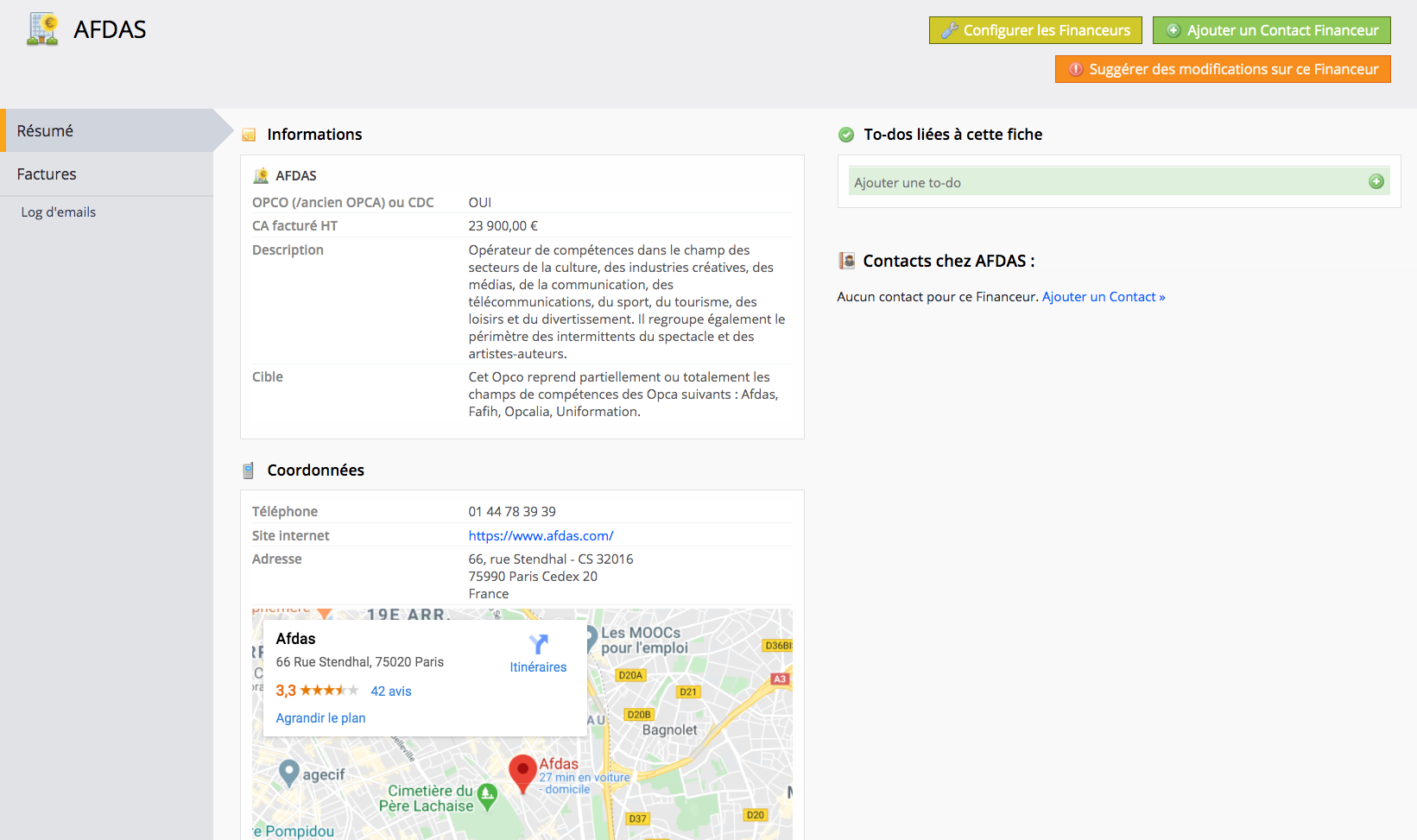The width and height of the screenshot is (1417, 840).
Task: Open the Résumé tab
Action: pos(106,130)
